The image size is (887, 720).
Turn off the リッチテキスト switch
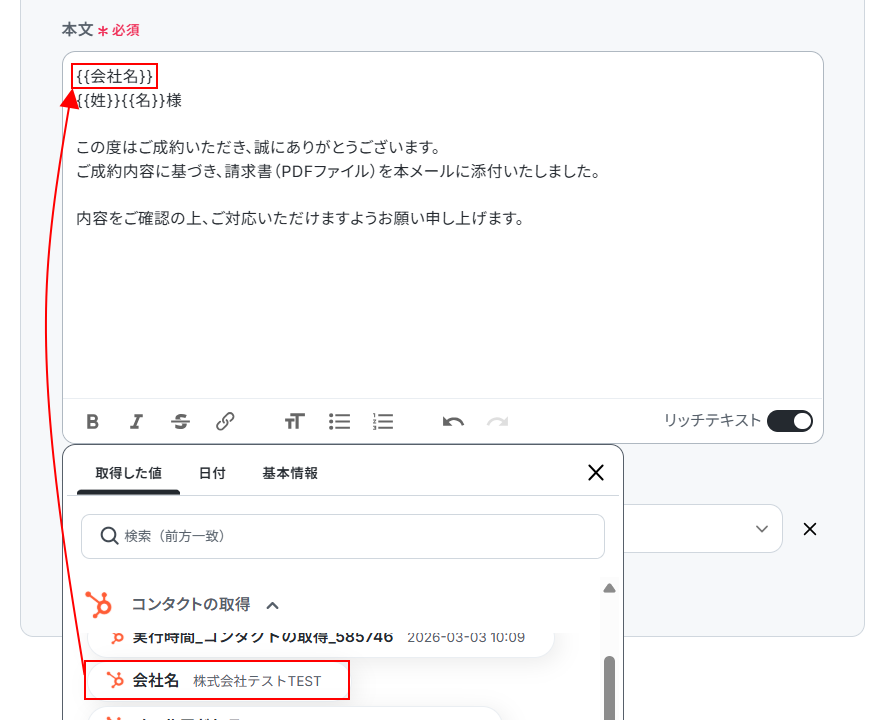pyautogui.click(x=790, y=421)
